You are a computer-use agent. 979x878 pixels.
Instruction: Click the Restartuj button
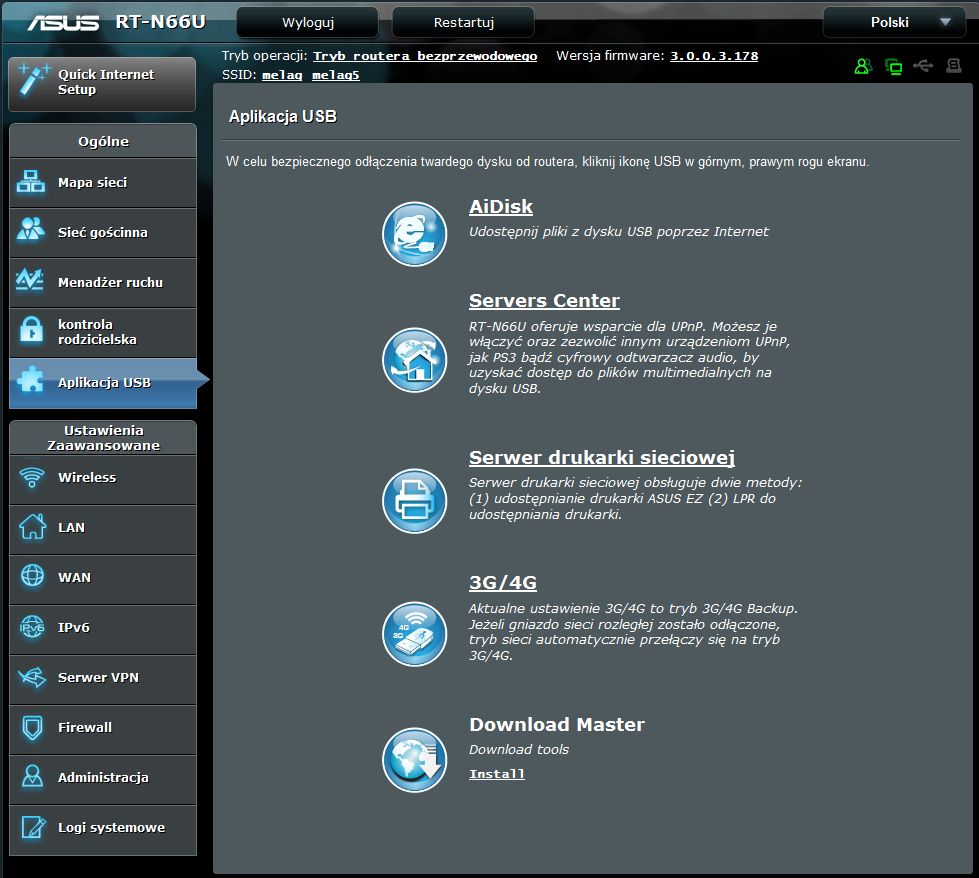pos(463,22)
